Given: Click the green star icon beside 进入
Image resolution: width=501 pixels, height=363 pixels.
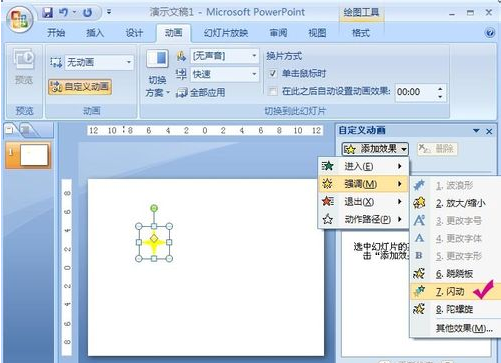Looking at the screenshot, I should (328, 166).
